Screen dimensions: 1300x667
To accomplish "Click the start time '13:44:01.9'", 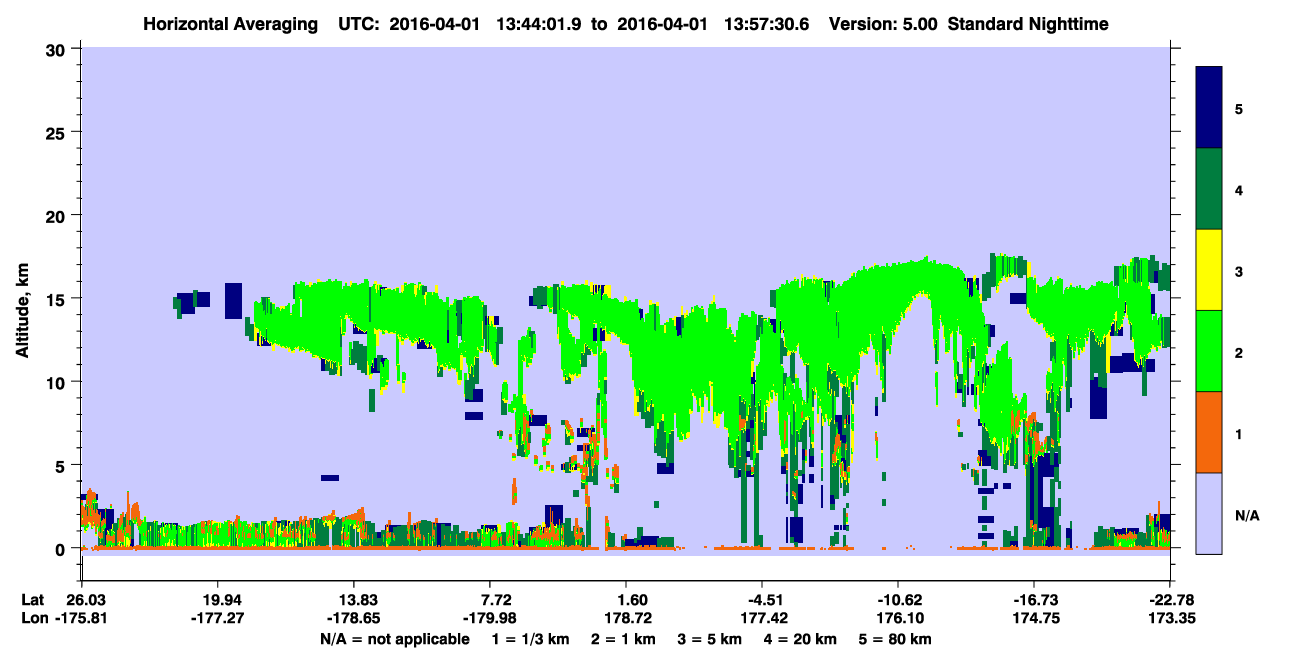I will (x=541, y=23).
